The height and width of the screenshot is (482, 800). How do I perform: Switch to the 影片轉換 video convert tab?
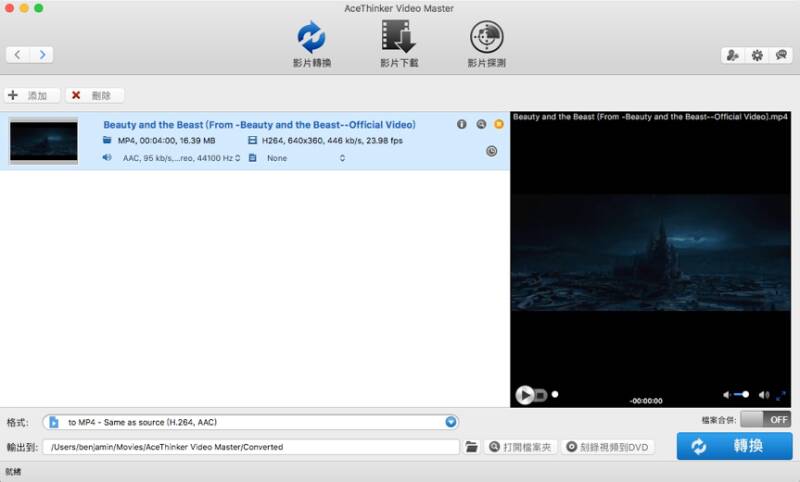click(x=312, y=44)
